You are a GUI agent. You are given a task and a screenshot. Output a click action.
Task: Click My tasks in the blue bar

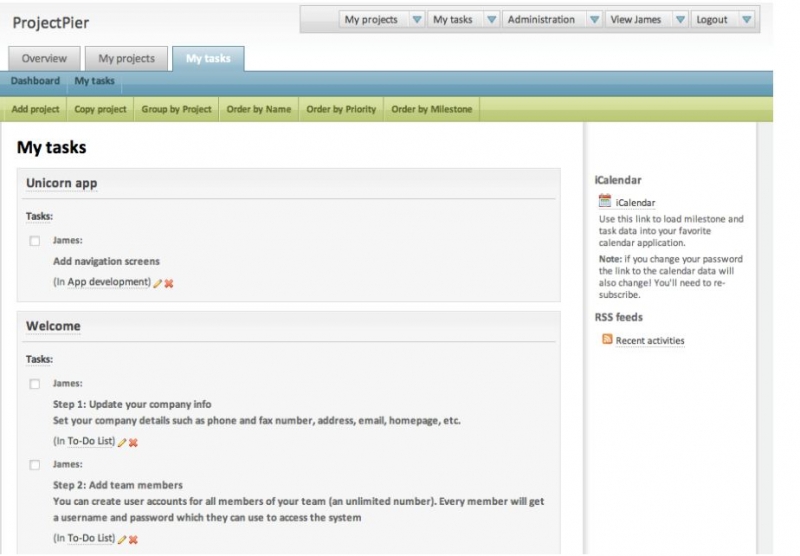(94, 81)
